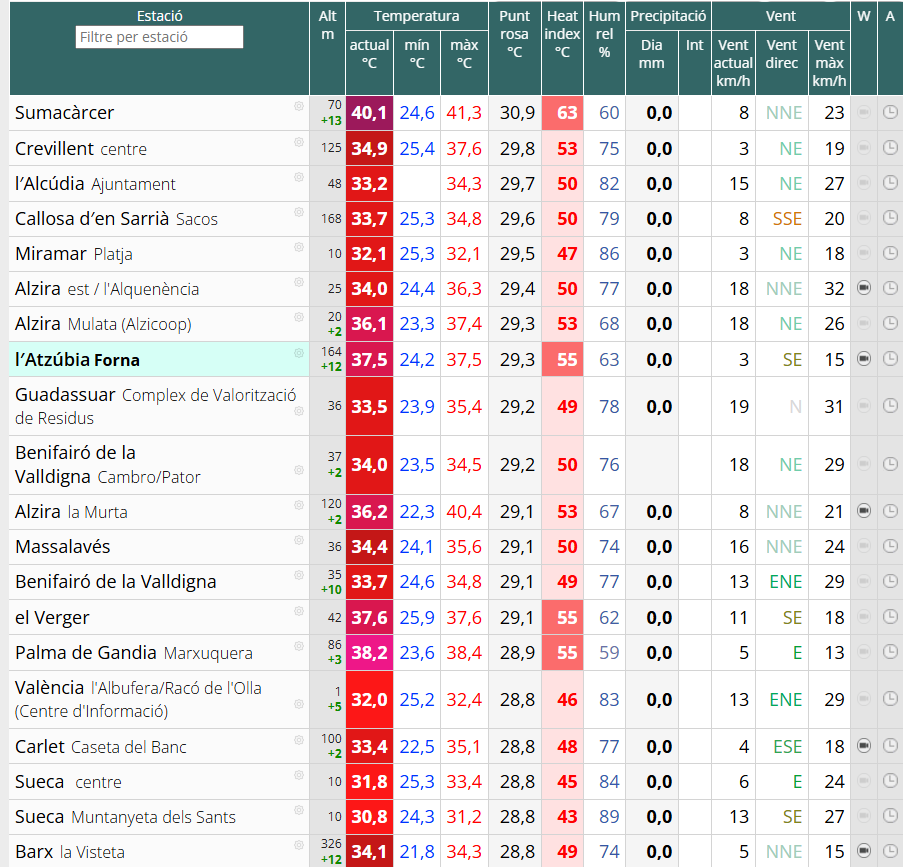Click the clock icon for Alzira Mulata
This screenshot has width=903, height=867.
click(x=890, y=323)
